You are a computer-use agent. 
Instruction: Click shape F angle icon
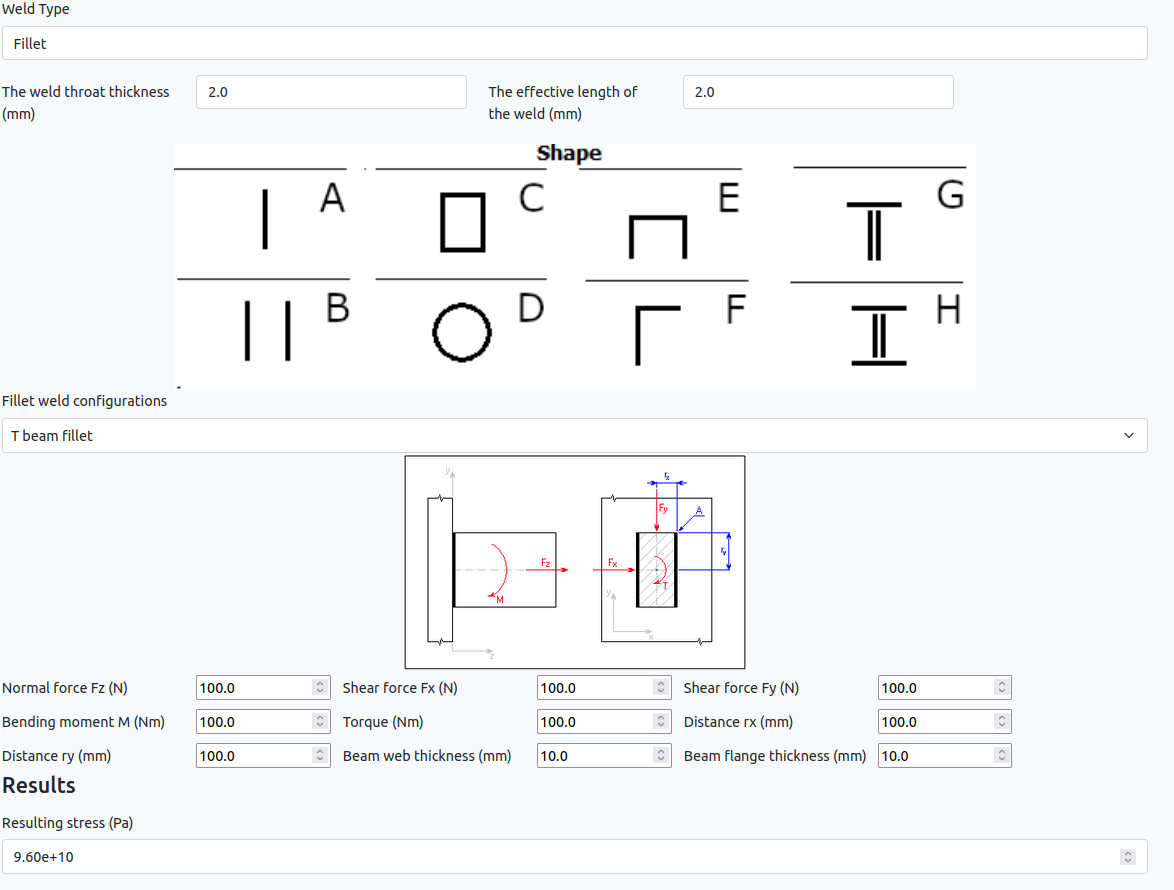pos(657,335)
